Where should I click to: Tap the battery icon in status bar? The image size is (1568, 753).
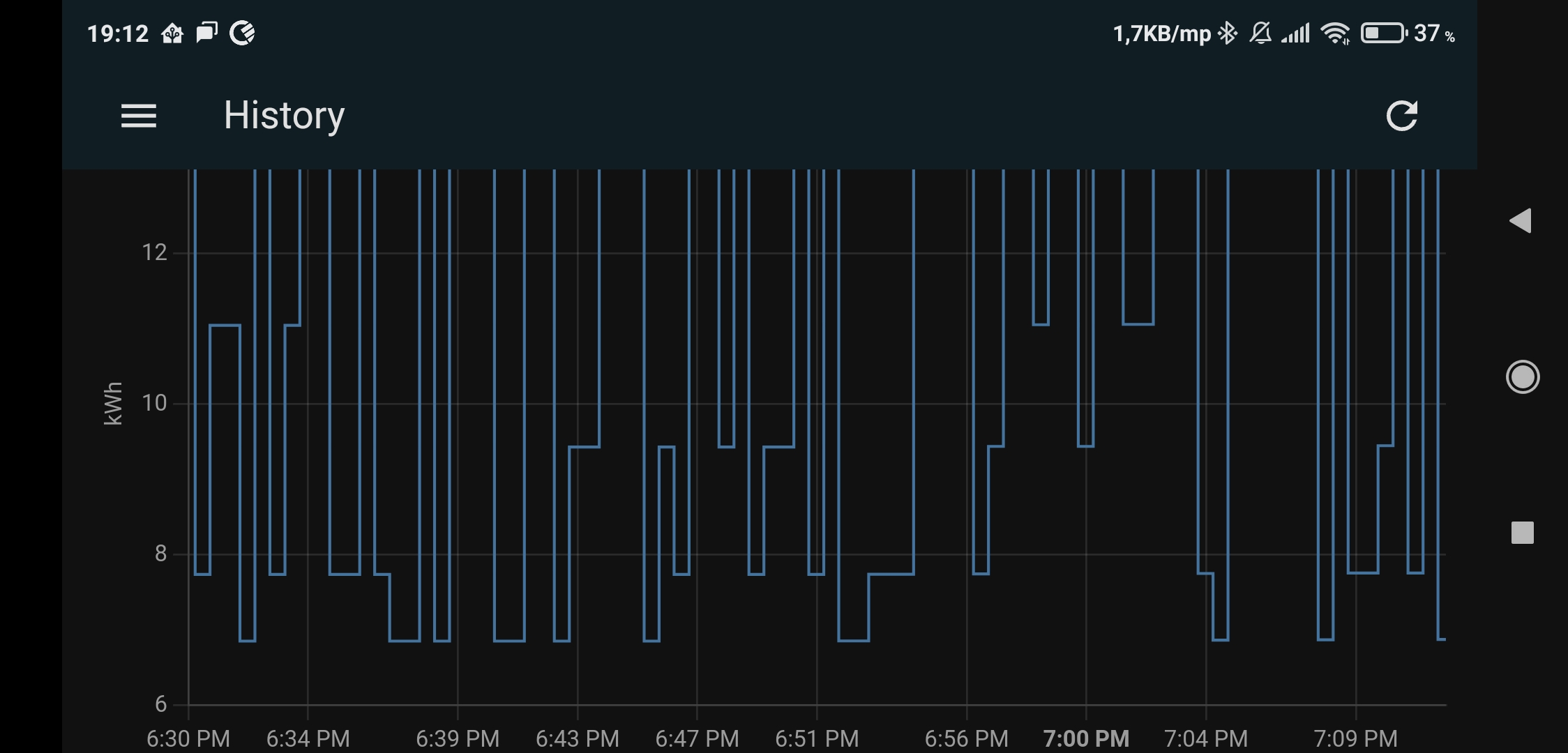1384,33
